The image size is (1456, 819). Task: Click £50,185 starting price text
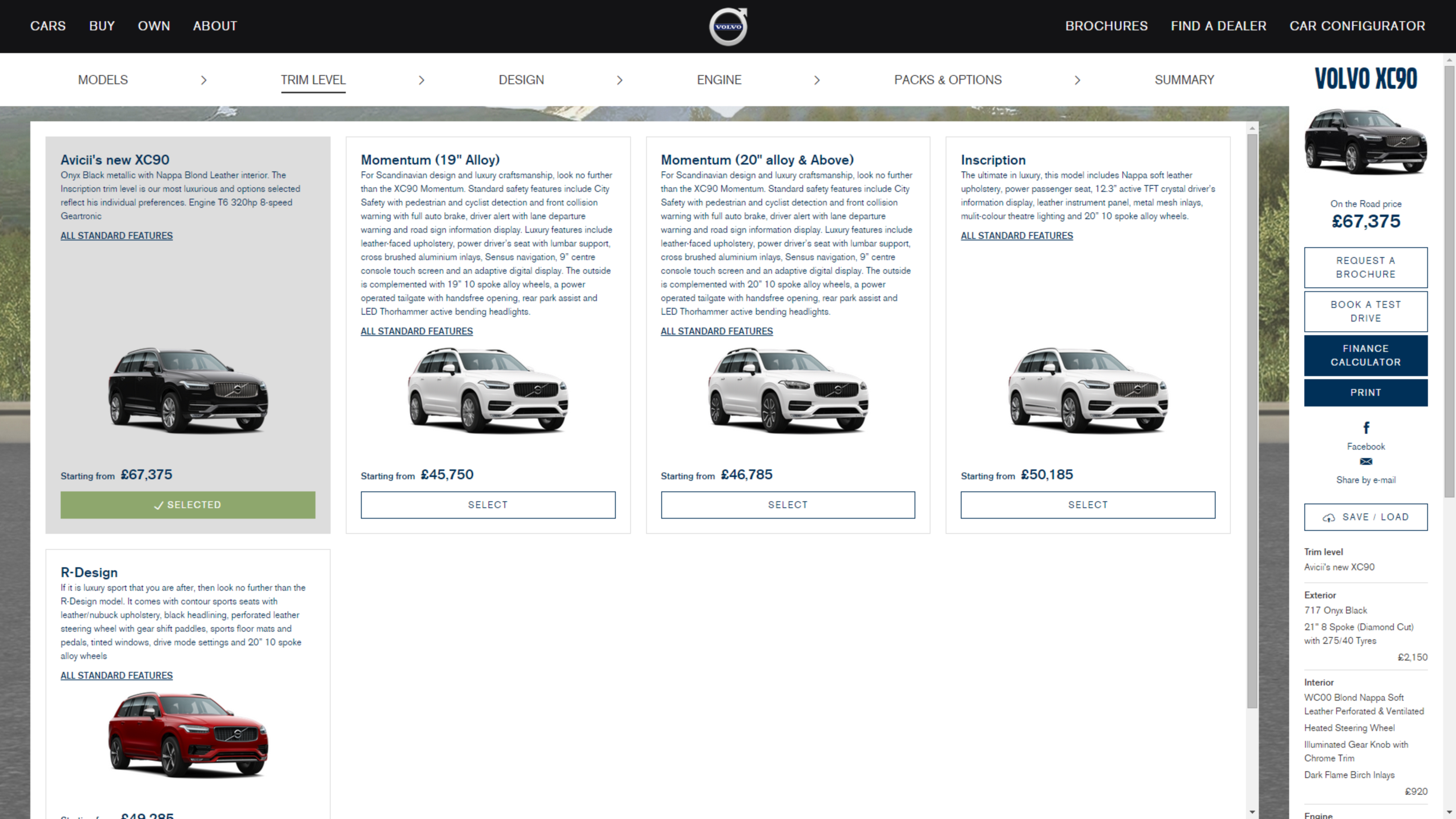point(1047,475)
